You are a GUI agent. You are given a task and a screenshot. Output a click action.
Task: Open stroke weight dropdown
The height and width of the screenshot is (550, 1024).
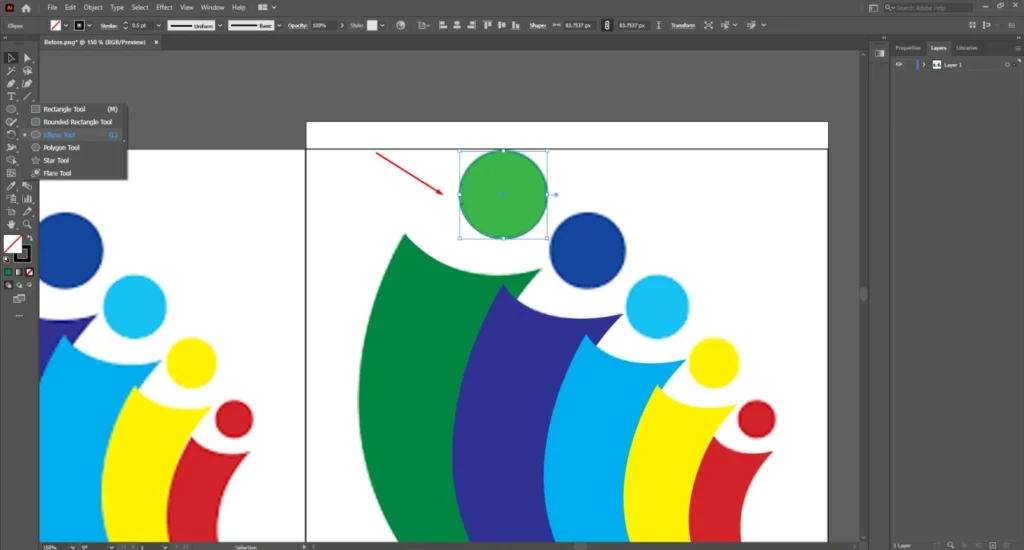[x=158, y=25]
